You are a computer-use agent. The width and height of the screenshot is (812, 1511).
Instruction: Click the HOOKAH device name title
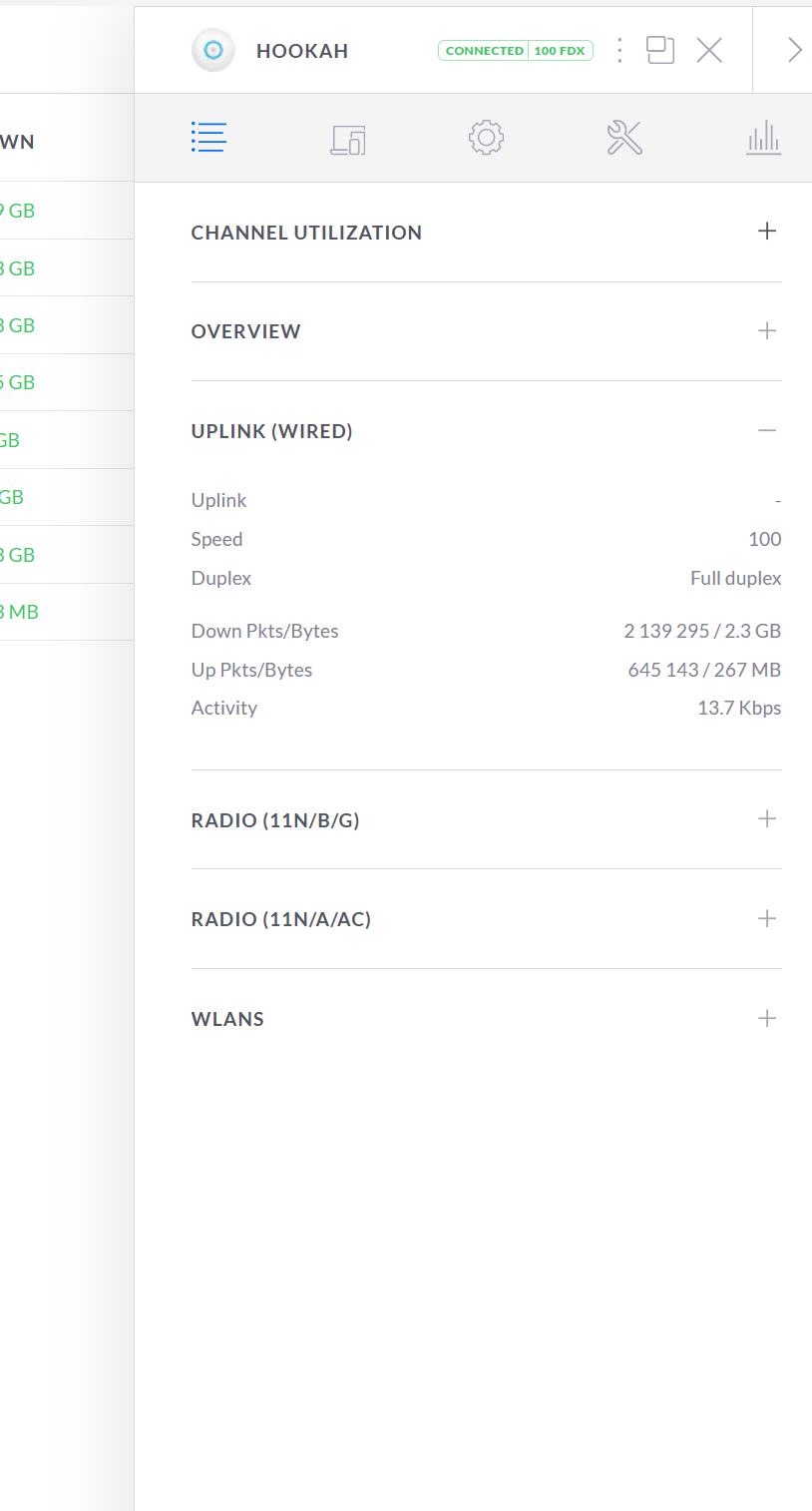pyautogui.click(x=302, y=51)
